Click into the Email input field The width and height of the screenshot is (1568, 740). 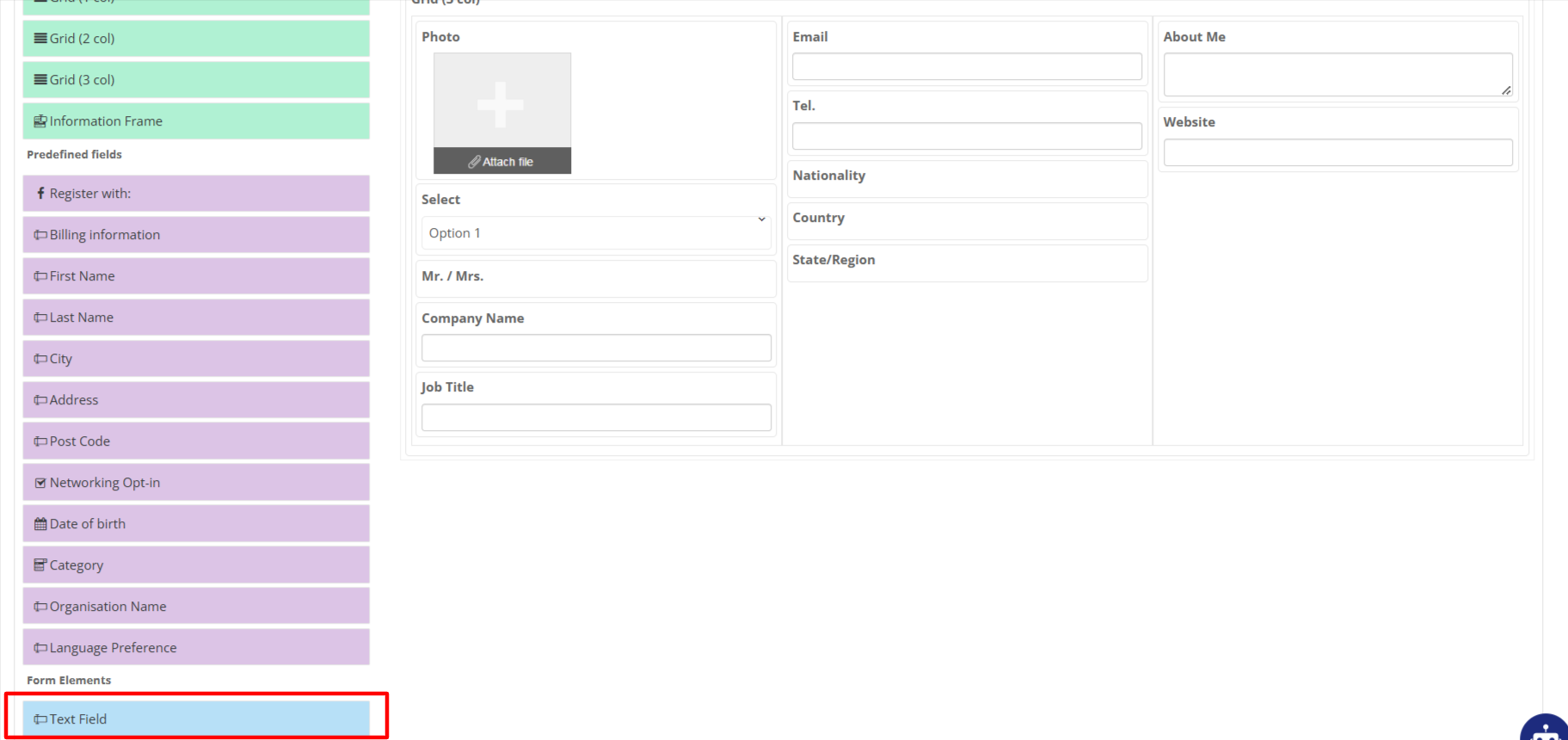(967, 67)
